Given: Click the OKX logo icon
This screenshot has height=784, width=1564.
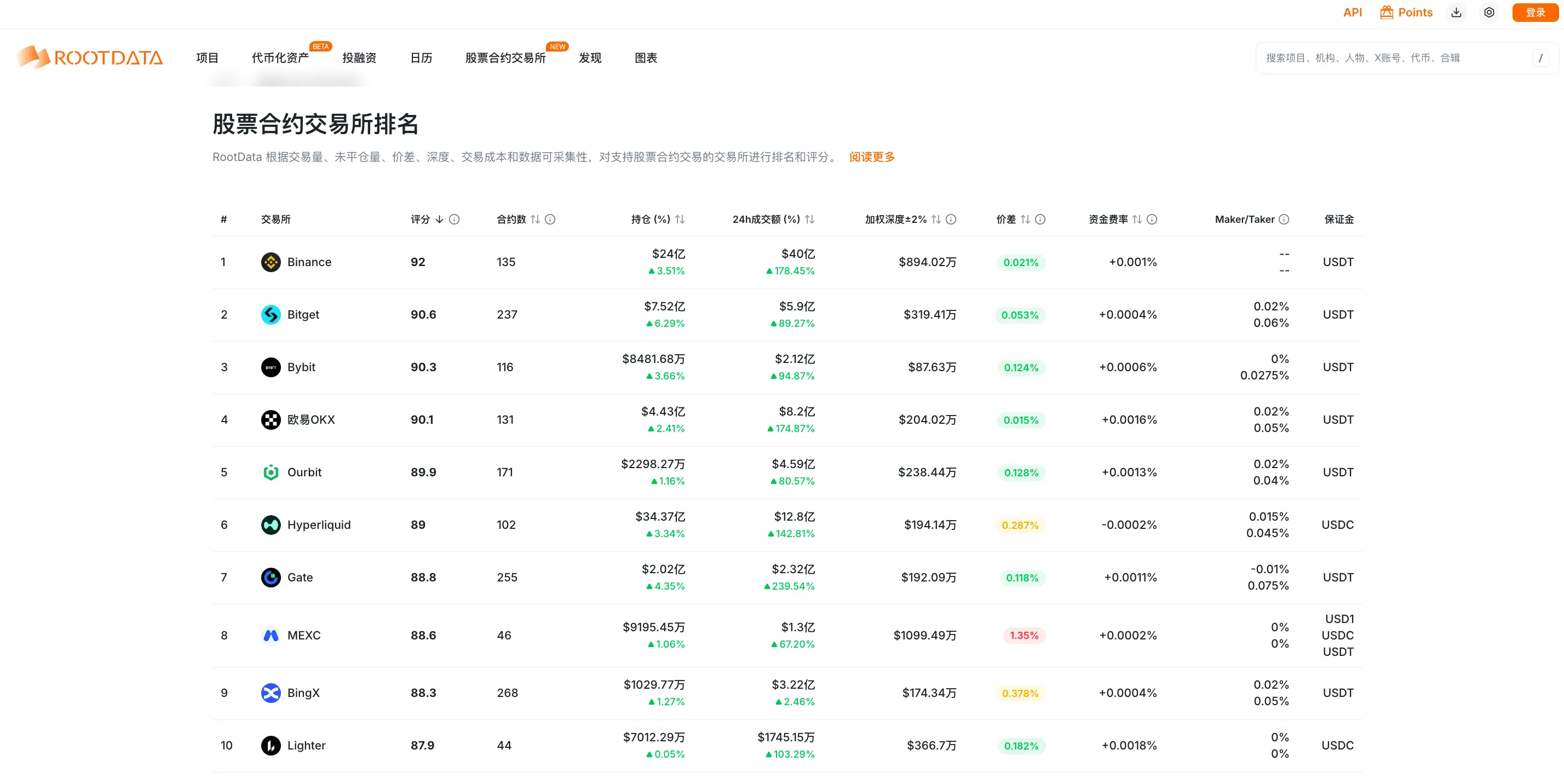Looking at the screenshot, I should [271, 419].
